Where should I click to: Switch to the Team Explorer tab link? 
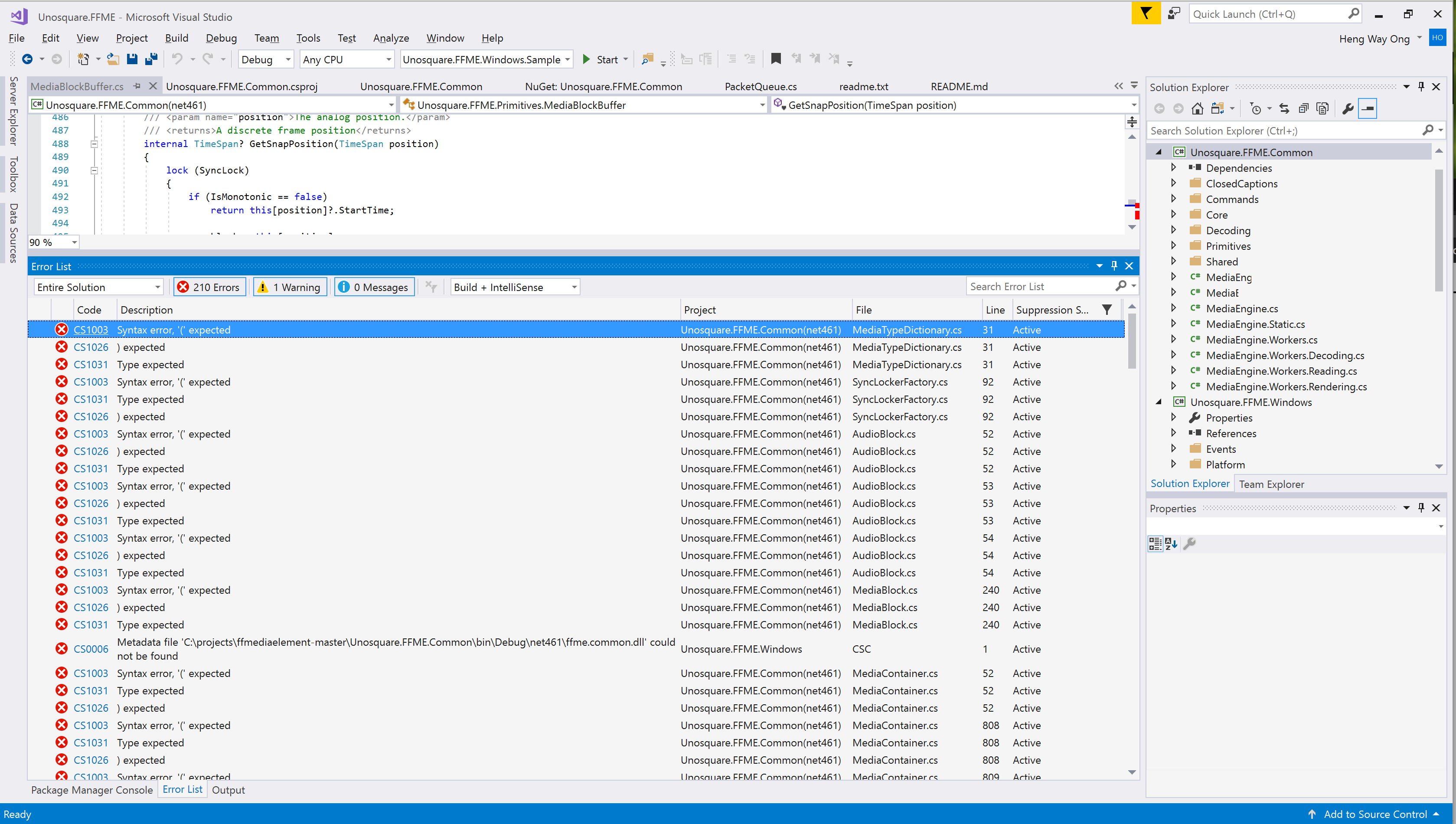[1271, 484]
